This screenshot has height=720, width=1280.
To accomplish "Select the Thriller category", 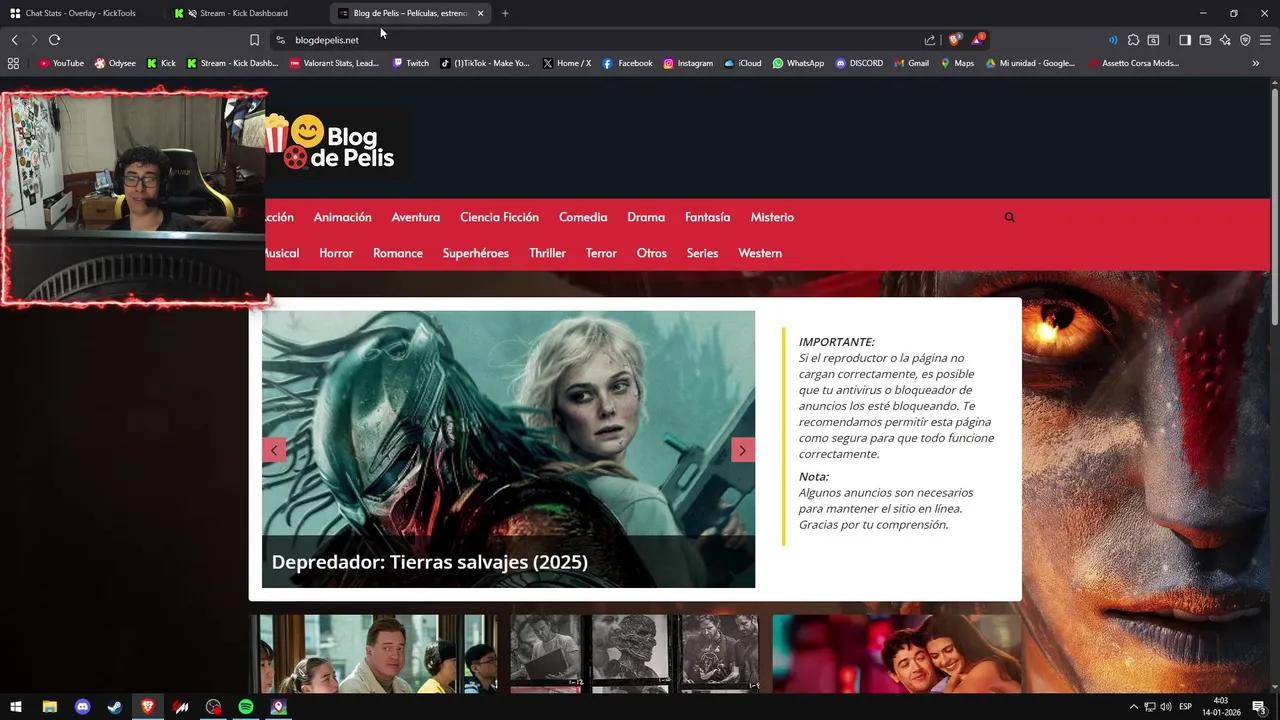I will click(x=547, y=253).
